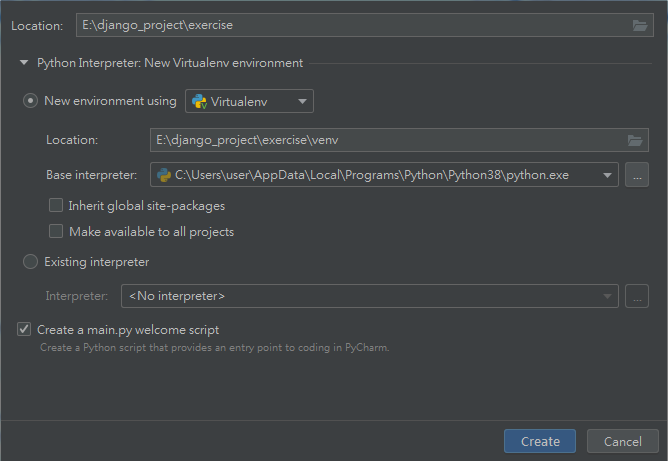
Task: Click the Python icon in Base interpreter field
Action: [x=163, y=175]
